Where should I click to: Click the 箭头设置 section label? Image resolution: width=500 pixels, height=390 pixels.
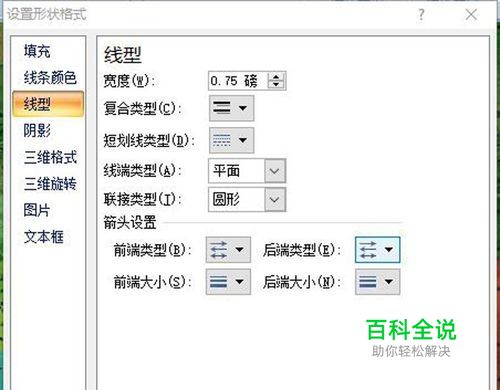130,223
